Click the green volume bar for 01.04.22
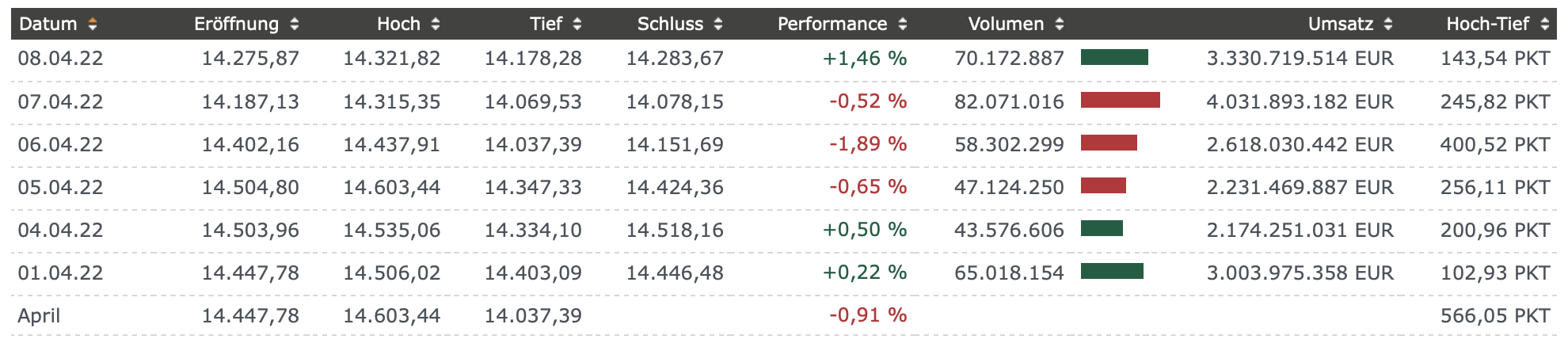Screen dimensions: 1568x347 point(1112,272)
